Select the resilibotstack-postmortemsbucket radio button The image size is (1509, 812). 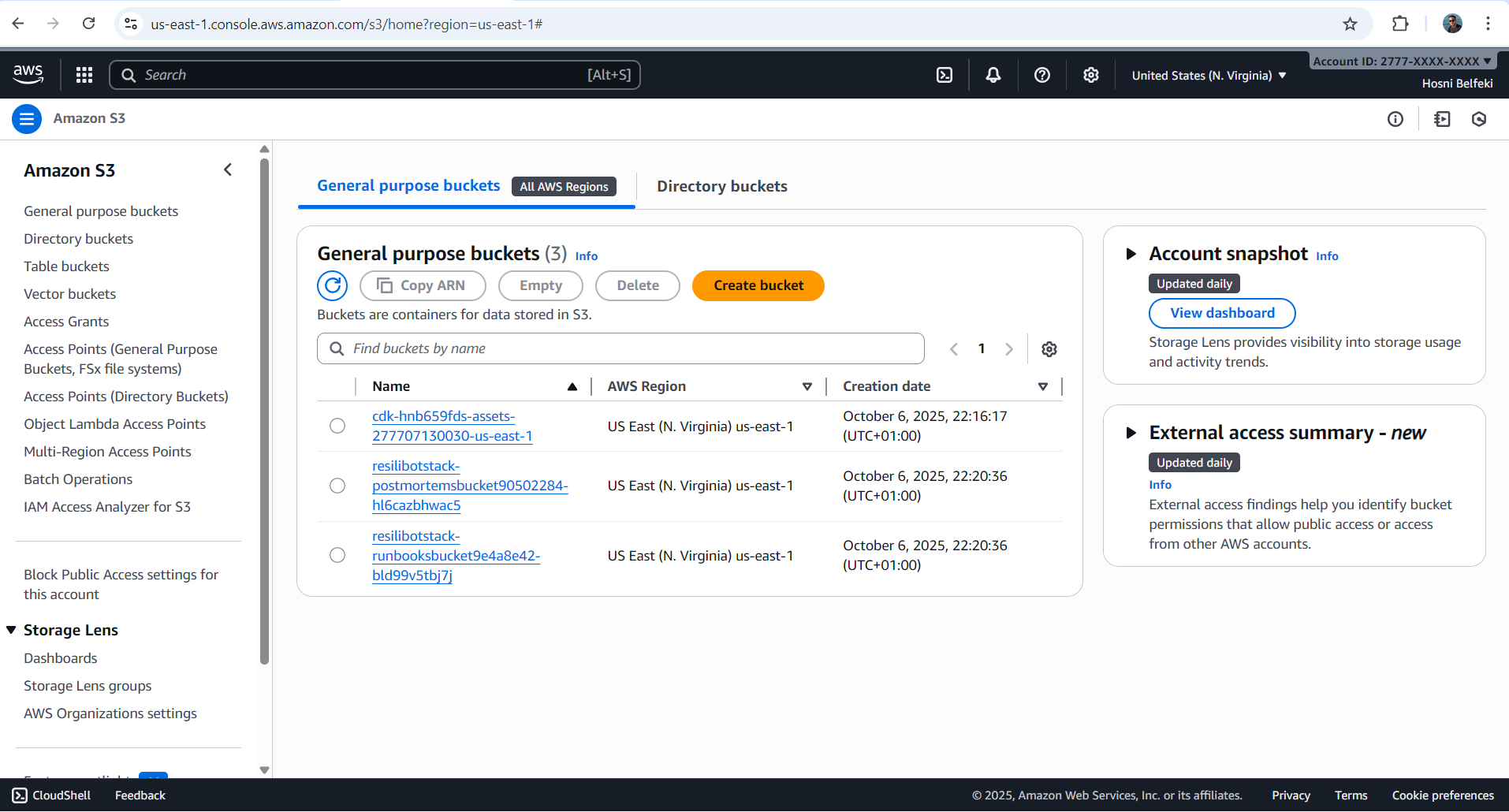click(x=337, y=486)
